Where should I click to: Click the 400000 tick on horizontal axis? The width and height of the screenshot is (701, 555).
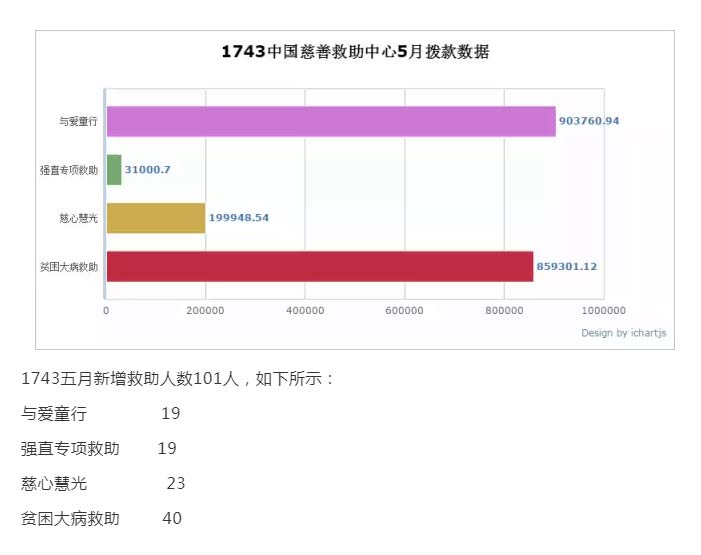pos(305,311)
